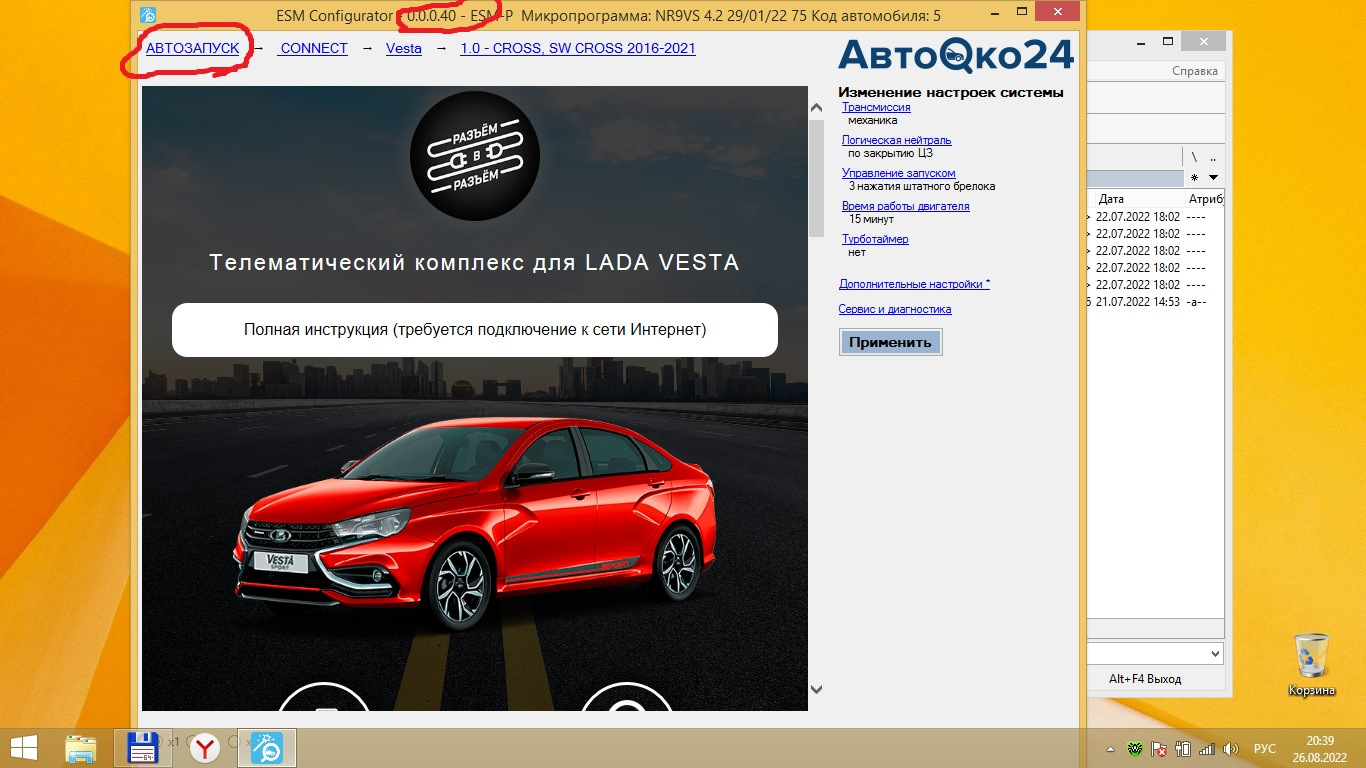Click the asterisk button in background window

click(x=1194, y=177)
